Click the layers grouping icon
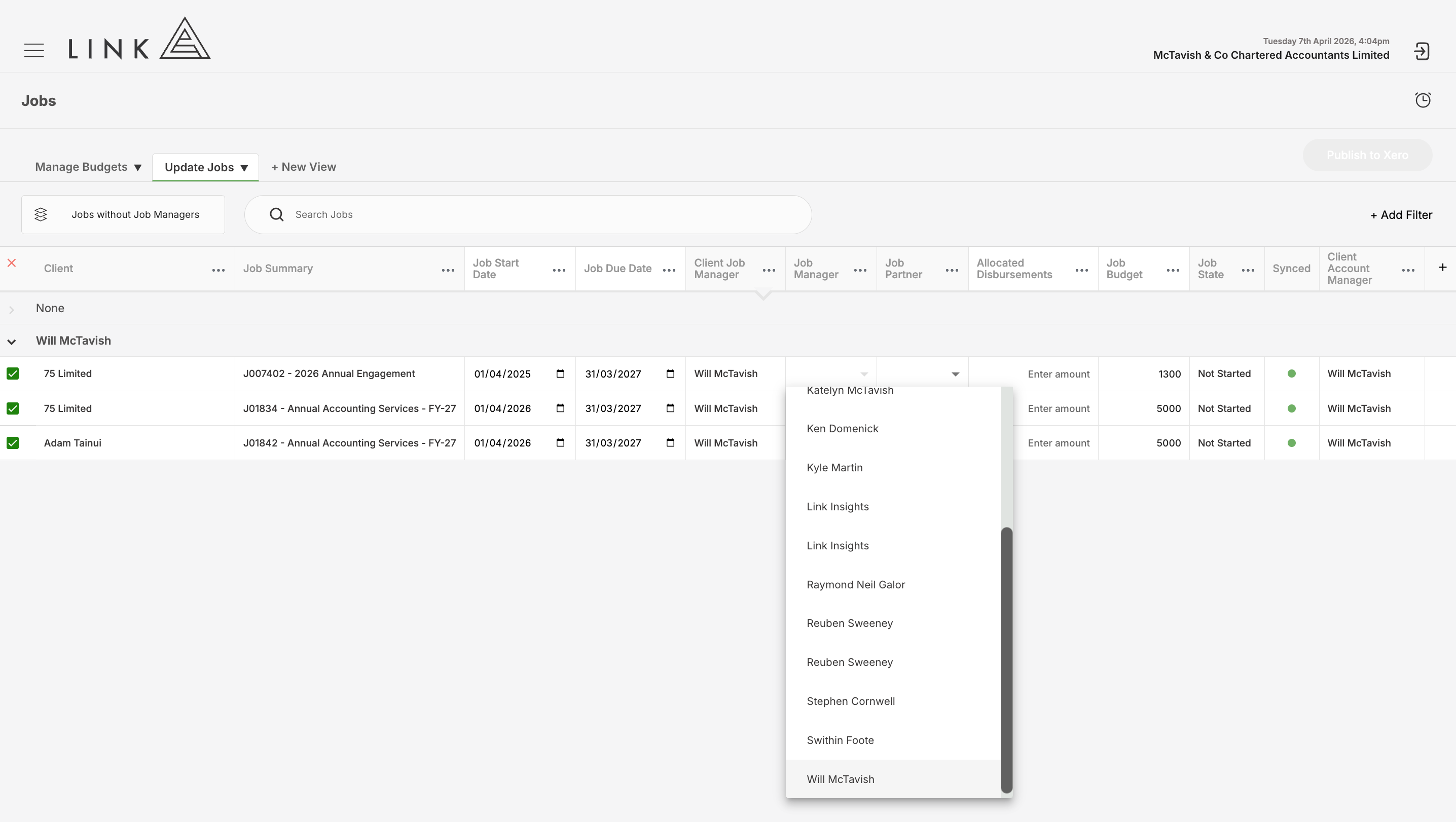The image size is (1456, 822). pyautogui.click(x=41, y=215)
